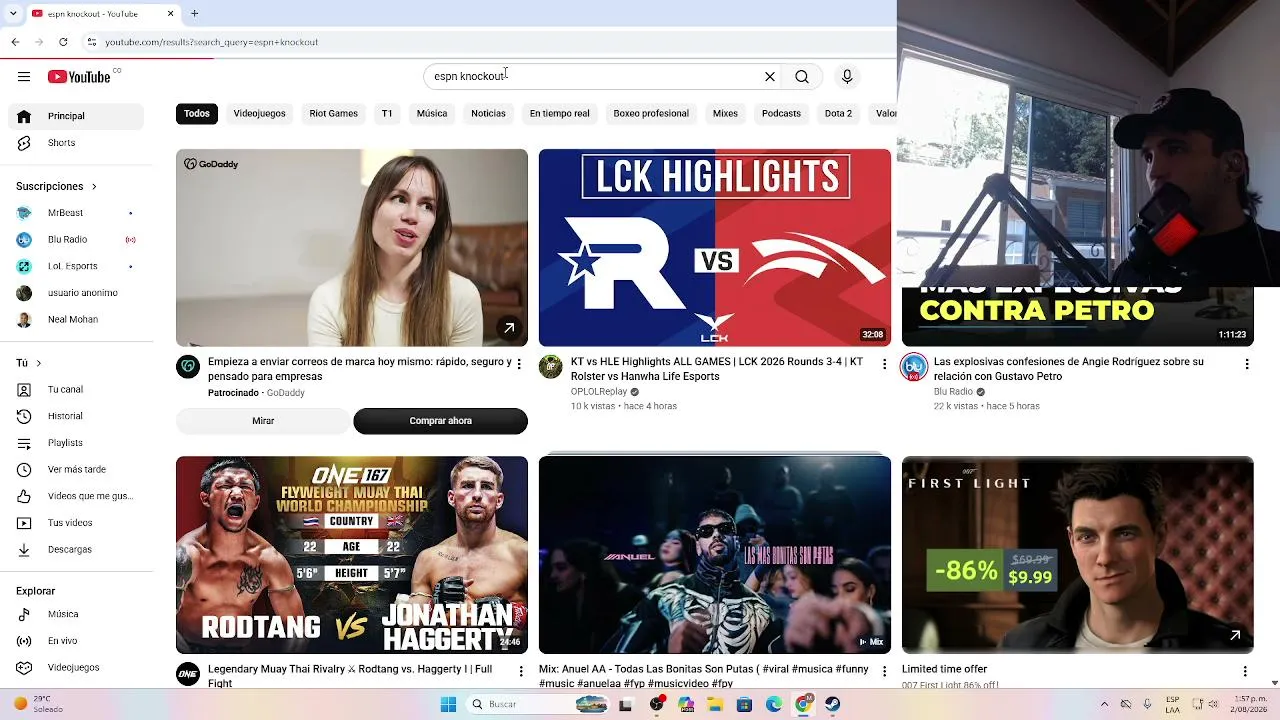
Task: Open Música under Explorar
Action: pyautogui.click(x=76, y=615)
